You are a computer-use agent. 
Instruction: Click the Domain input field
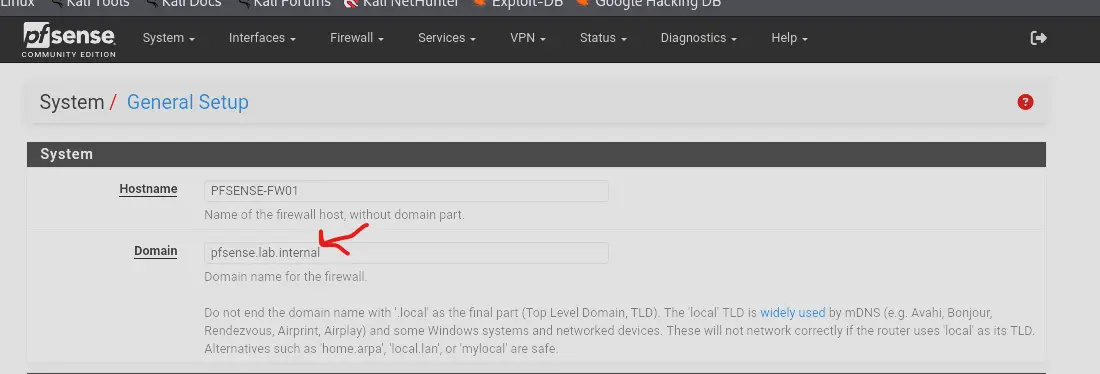406,253
